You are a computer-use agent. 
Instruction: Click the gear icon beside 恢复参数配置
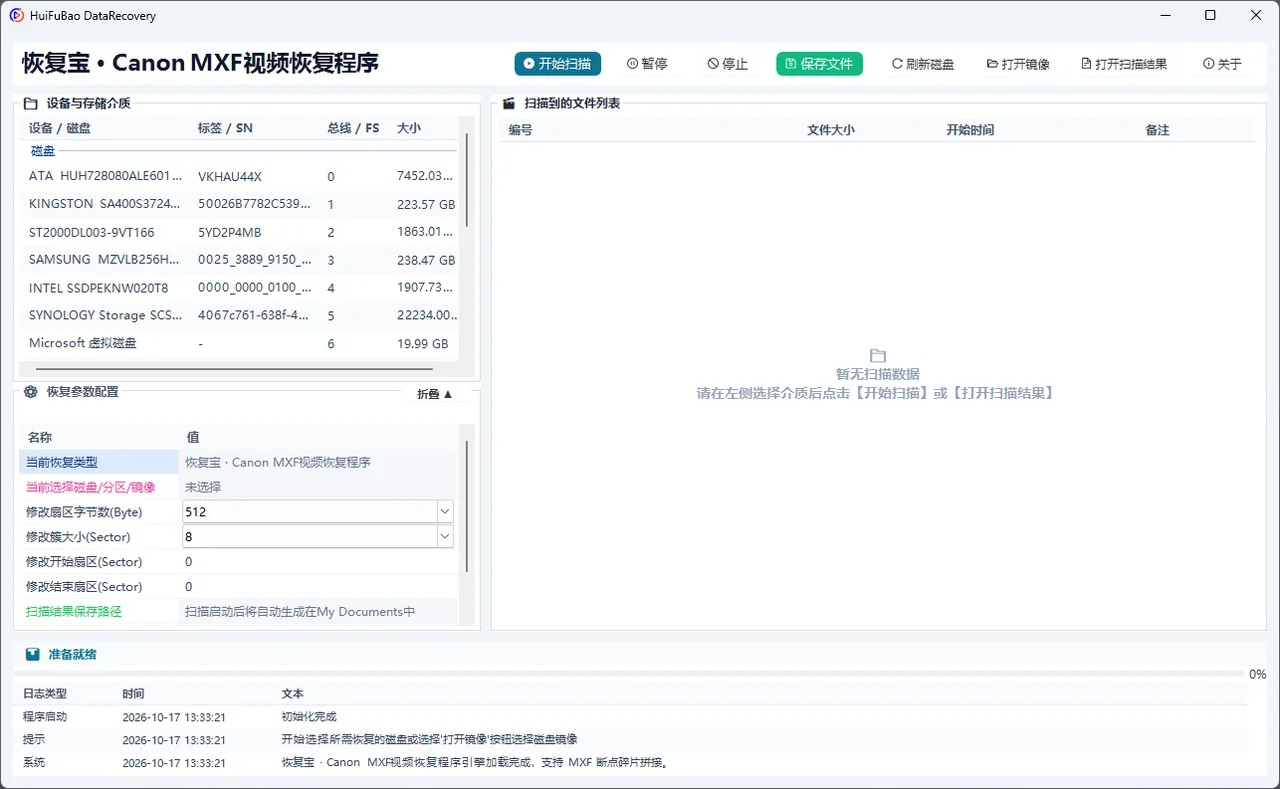[31, 392]
